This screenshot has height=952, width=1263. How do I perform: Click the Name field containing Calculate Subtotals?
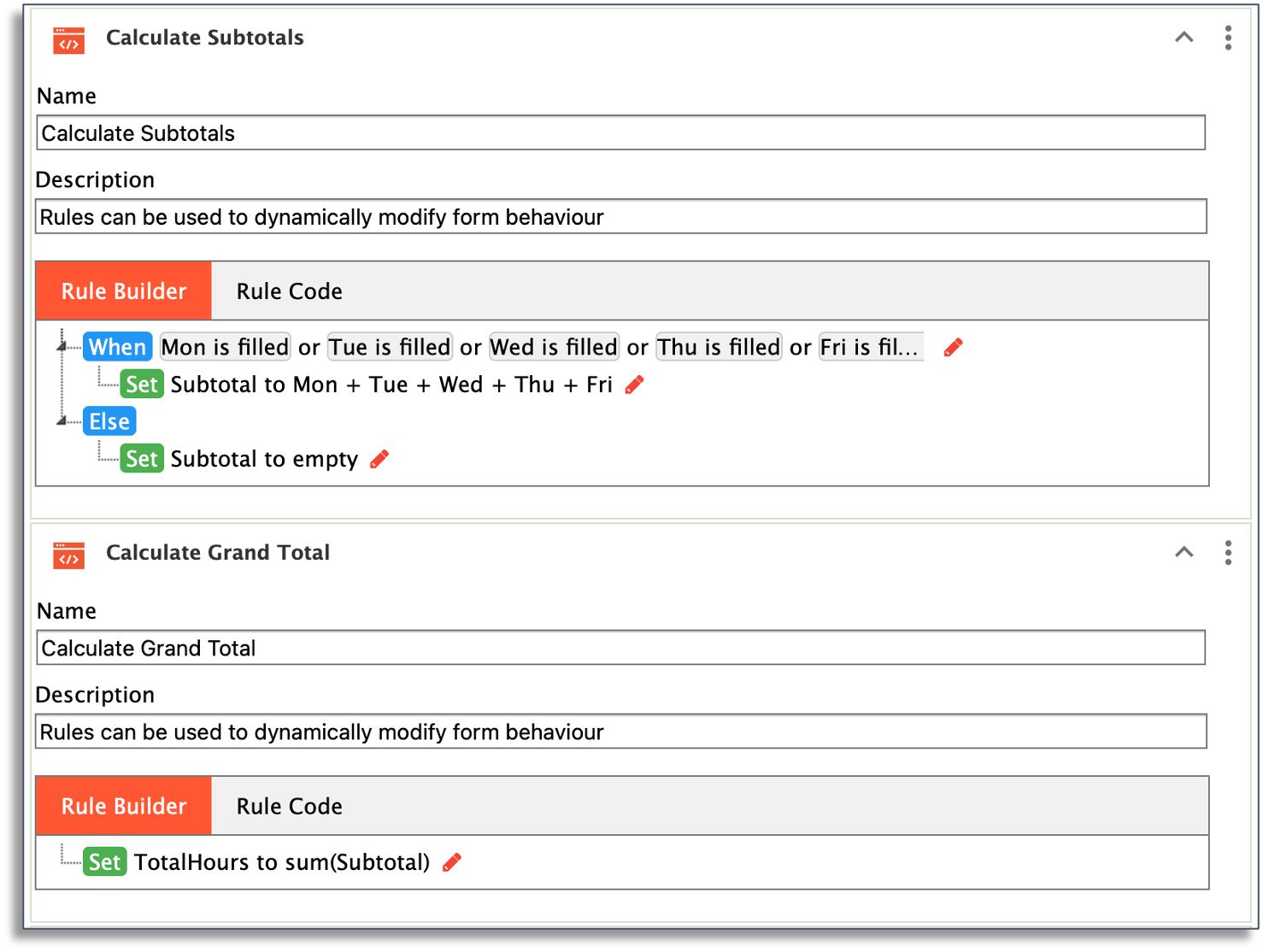(x=621, y=133)
